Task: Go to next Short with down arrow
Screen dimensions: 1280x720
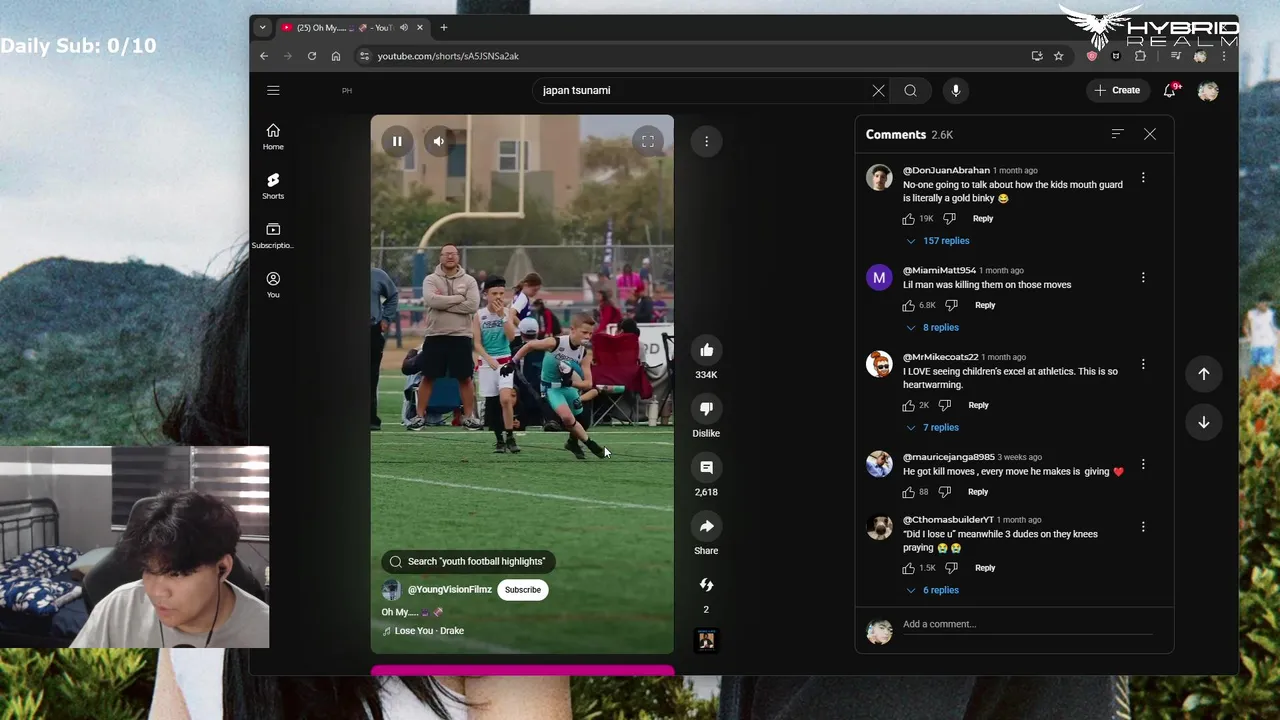Action: tap(1204, 422)
